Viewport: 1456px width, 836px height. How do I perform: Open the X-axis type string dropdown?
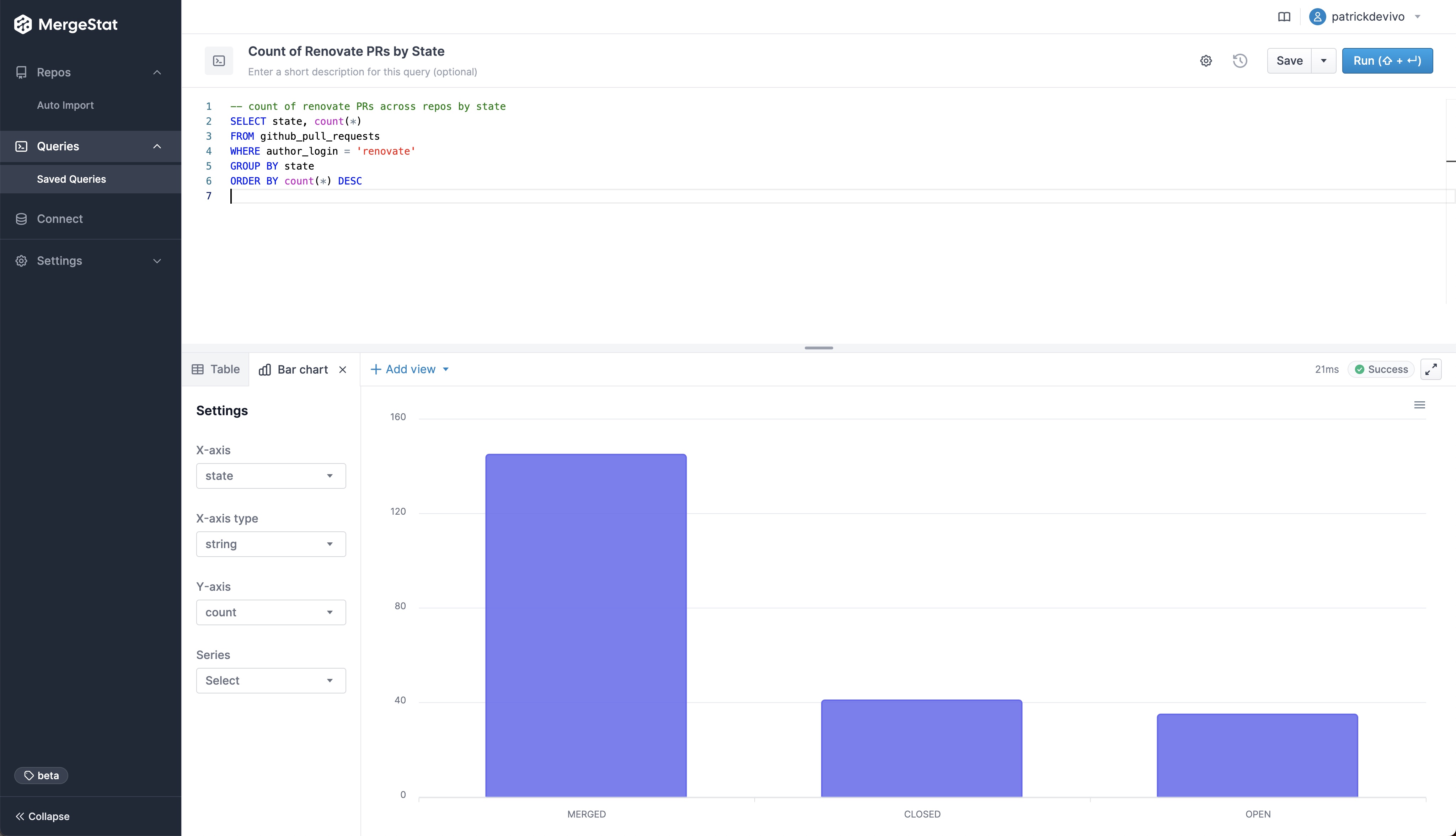coord(270,543)
